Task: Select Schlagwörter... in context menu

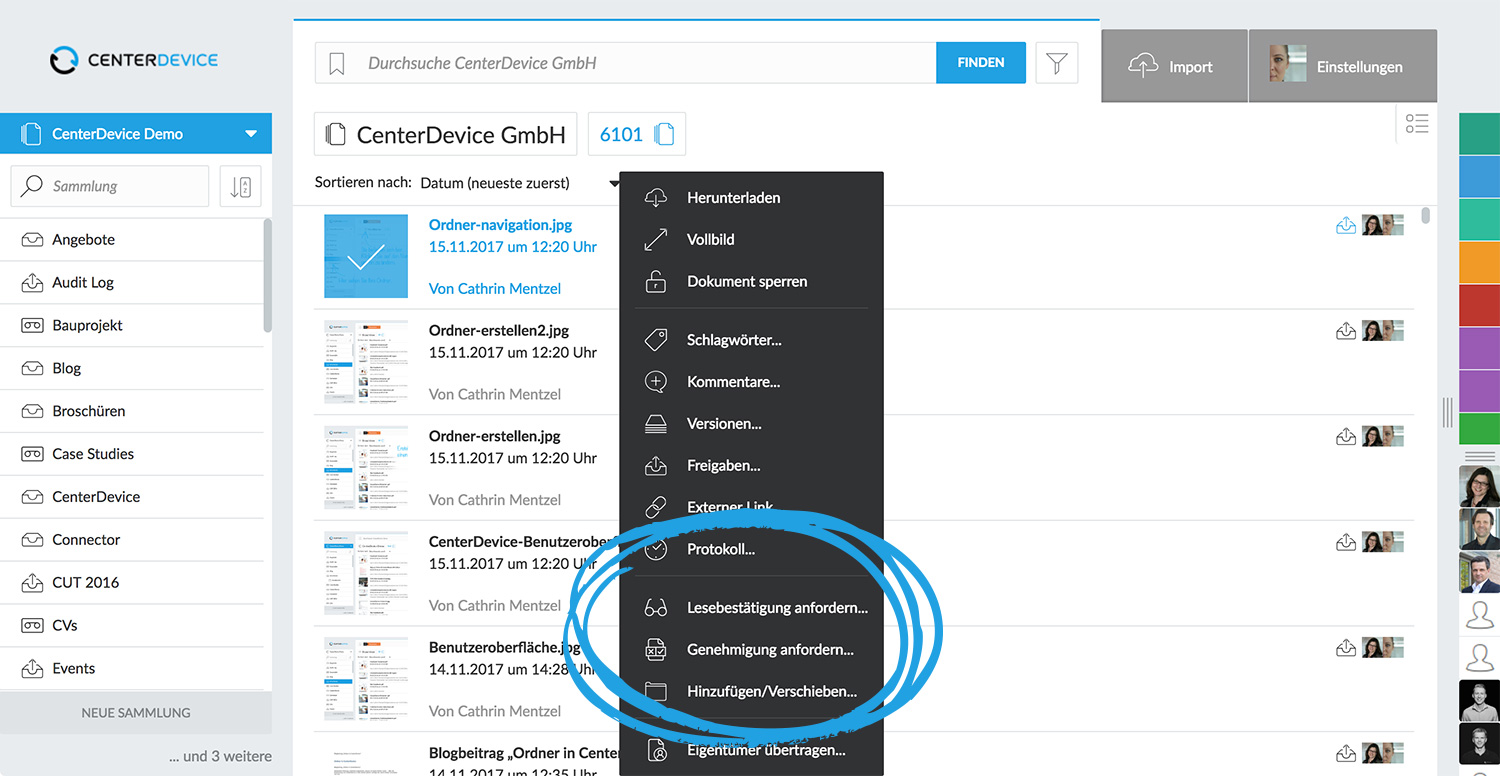Action: coord(752,340)
